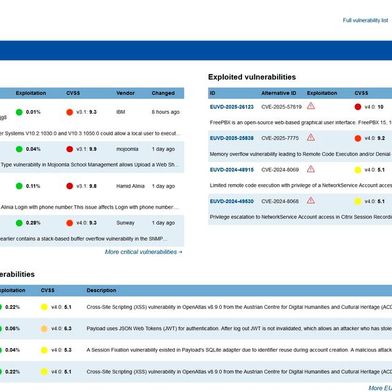392x392 pixels.
Task: Click the dark red dot beside CVSS 10
Action: pos(358,107)
